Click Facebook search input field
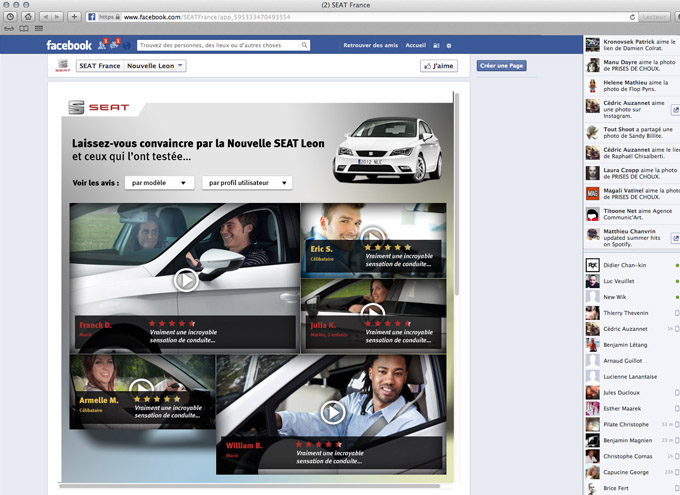Image resolution: width=680 pixels, height=495 pixels. click(x=218, y=45)
